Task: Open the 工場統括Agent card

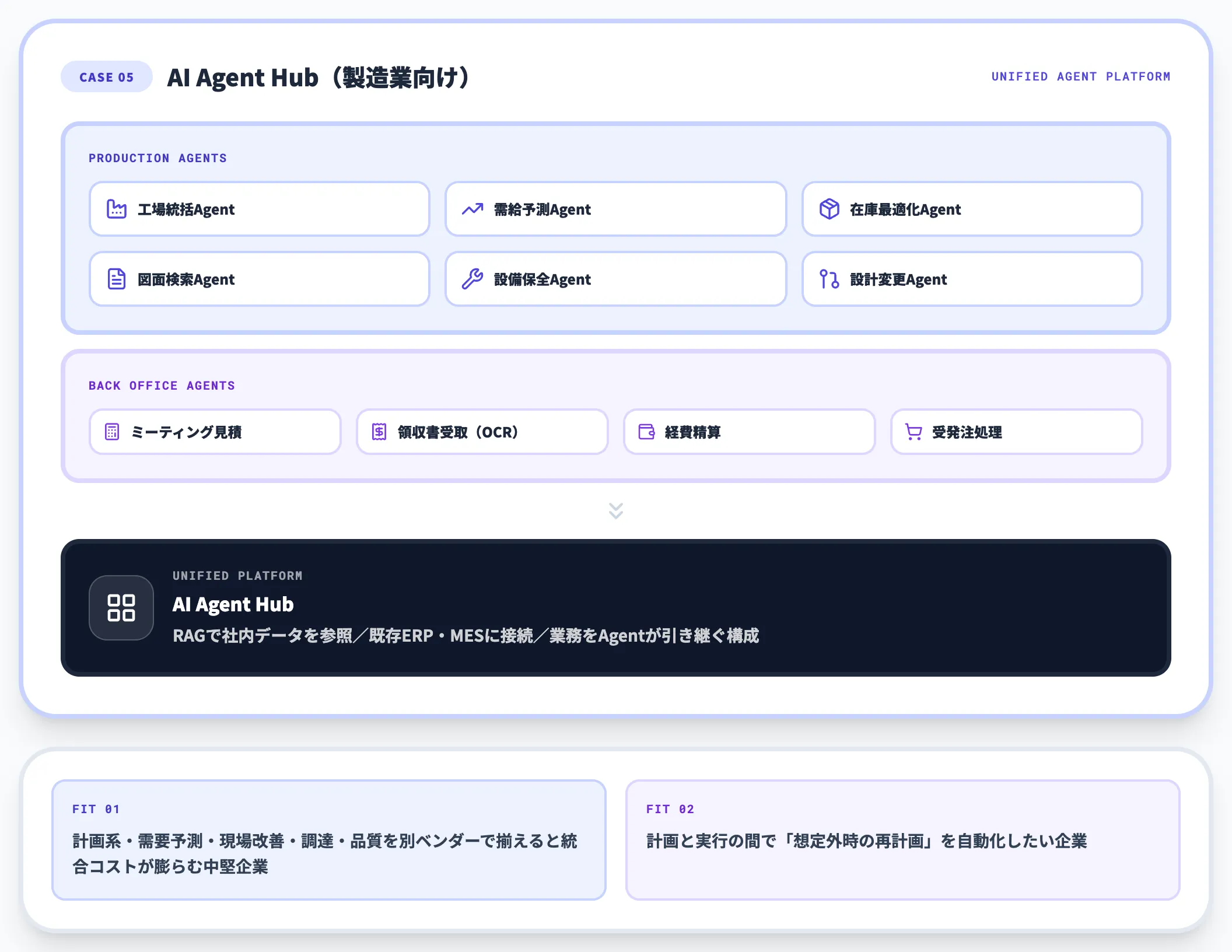Action: point(260,209)
